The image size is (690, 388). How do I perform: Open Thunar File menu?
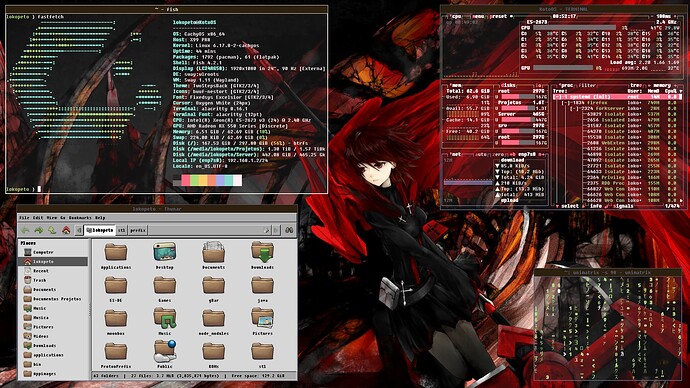24,217
